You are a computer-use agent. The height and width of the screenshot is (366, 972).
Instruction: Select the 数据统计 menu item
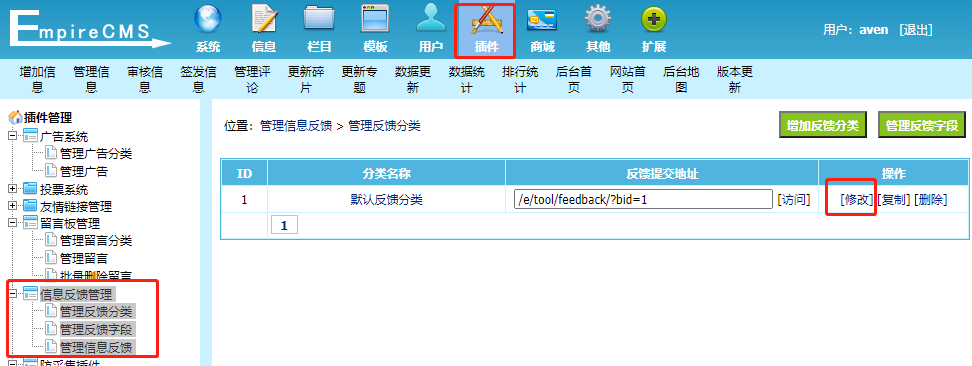click(467, 80)
